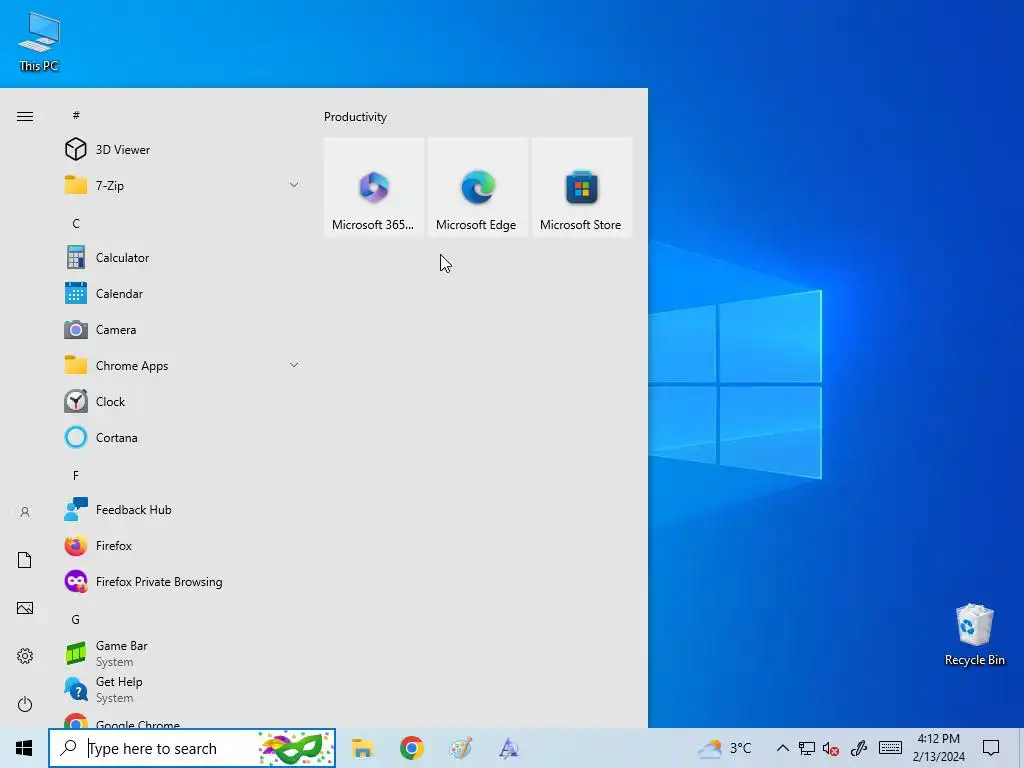Open the Calendar app
1024x768 pixels.
(183, 293)
